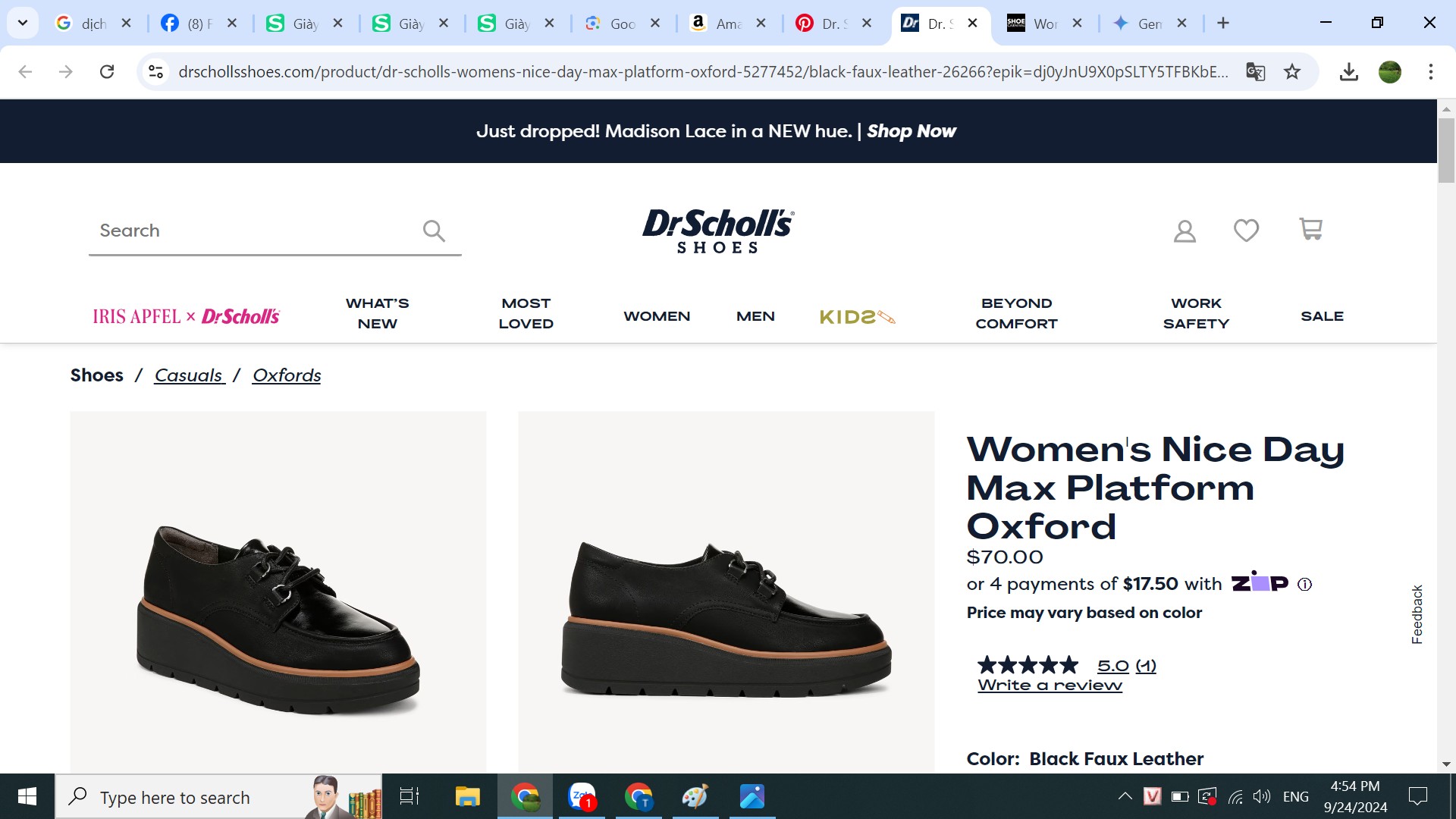The height and width of the screenshot is (819, 1456).
Task: Open the account profile icon
Action: (1185, 231)
